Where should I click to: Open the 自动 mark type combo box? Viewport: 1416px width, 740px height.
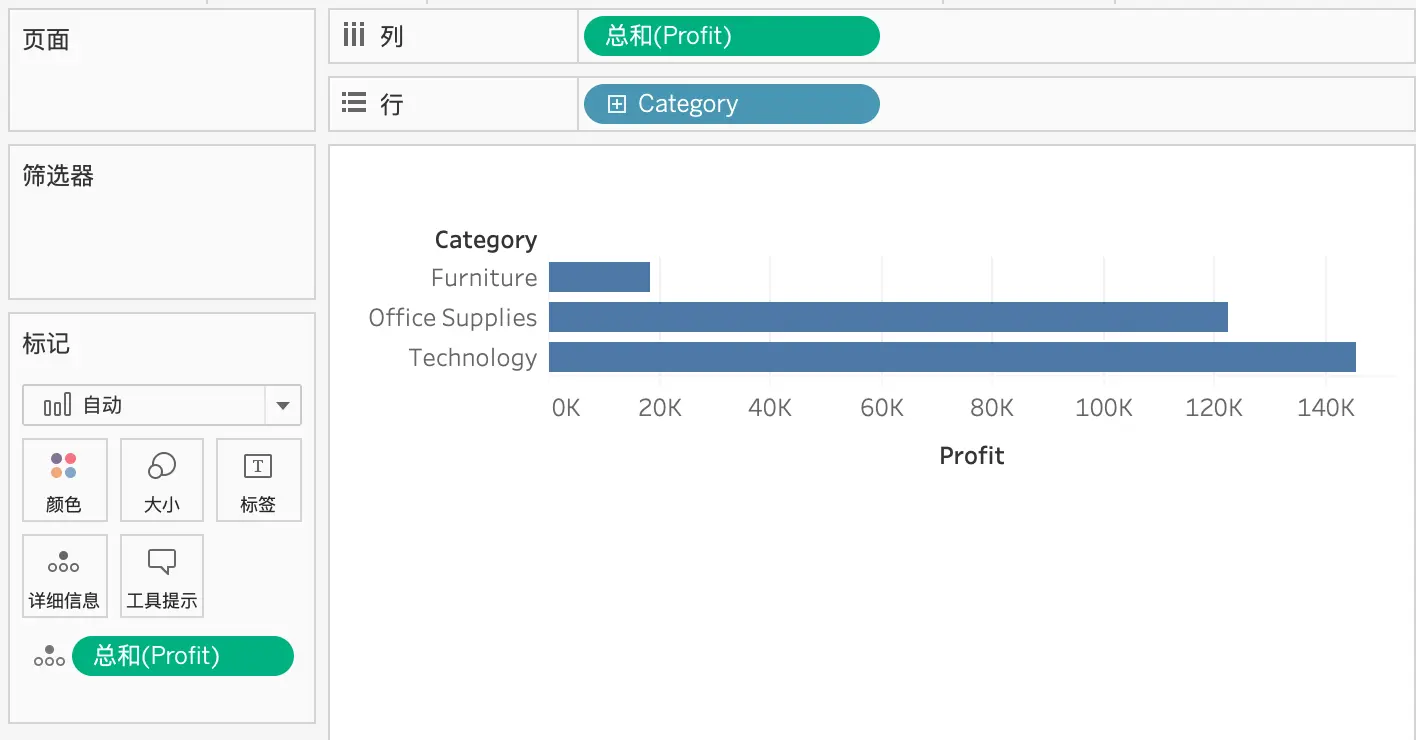click(162, 406)
